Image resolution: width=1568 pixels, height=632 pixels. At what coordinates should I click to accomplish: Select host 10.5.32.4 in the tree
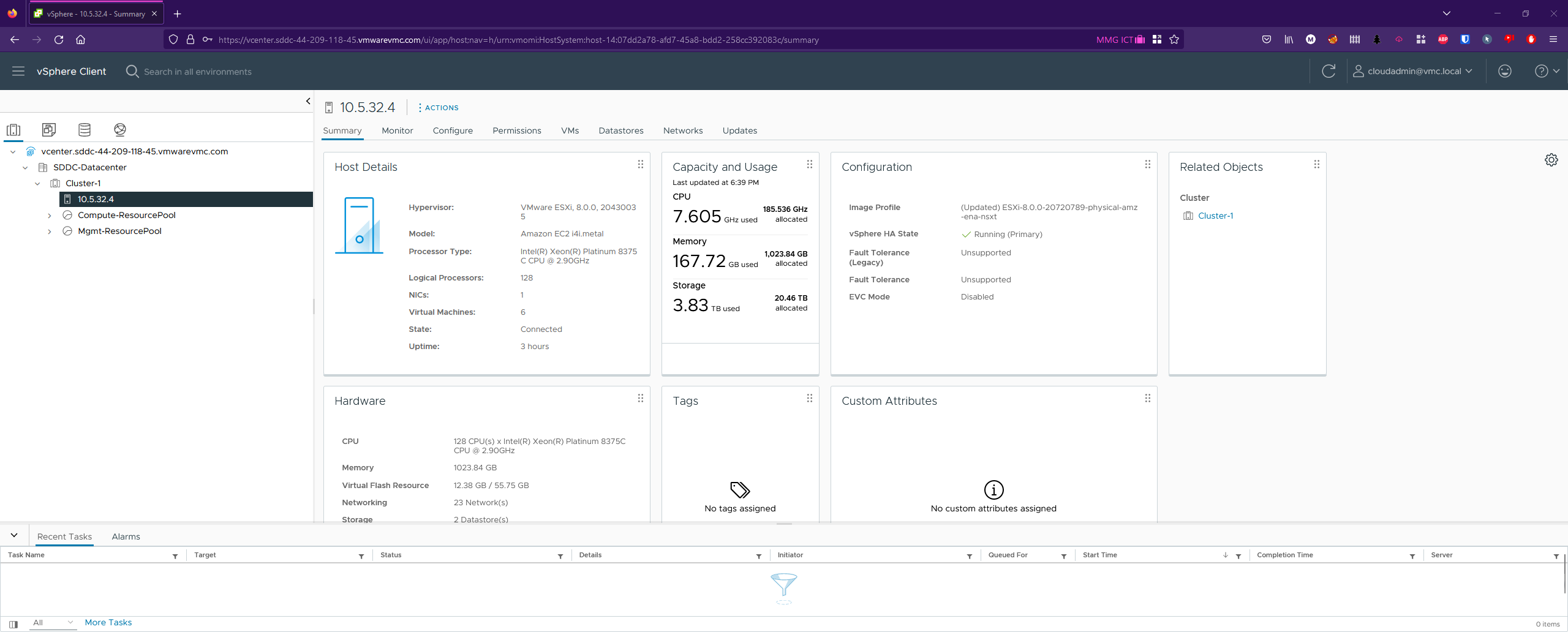pyautogui.click(x=186, y=199)
